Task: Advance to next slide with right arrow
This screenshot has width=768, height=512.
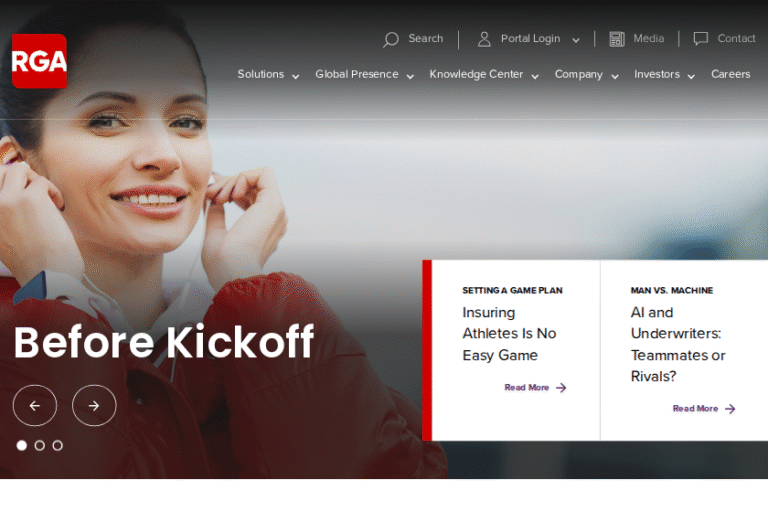Action: pos(94,406)
